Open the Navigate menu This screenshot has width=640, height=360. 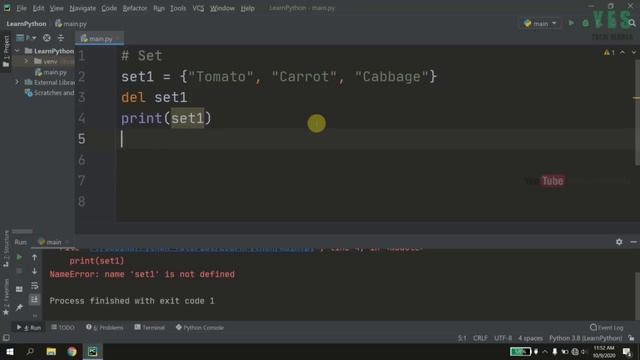(x=82, y=8)
